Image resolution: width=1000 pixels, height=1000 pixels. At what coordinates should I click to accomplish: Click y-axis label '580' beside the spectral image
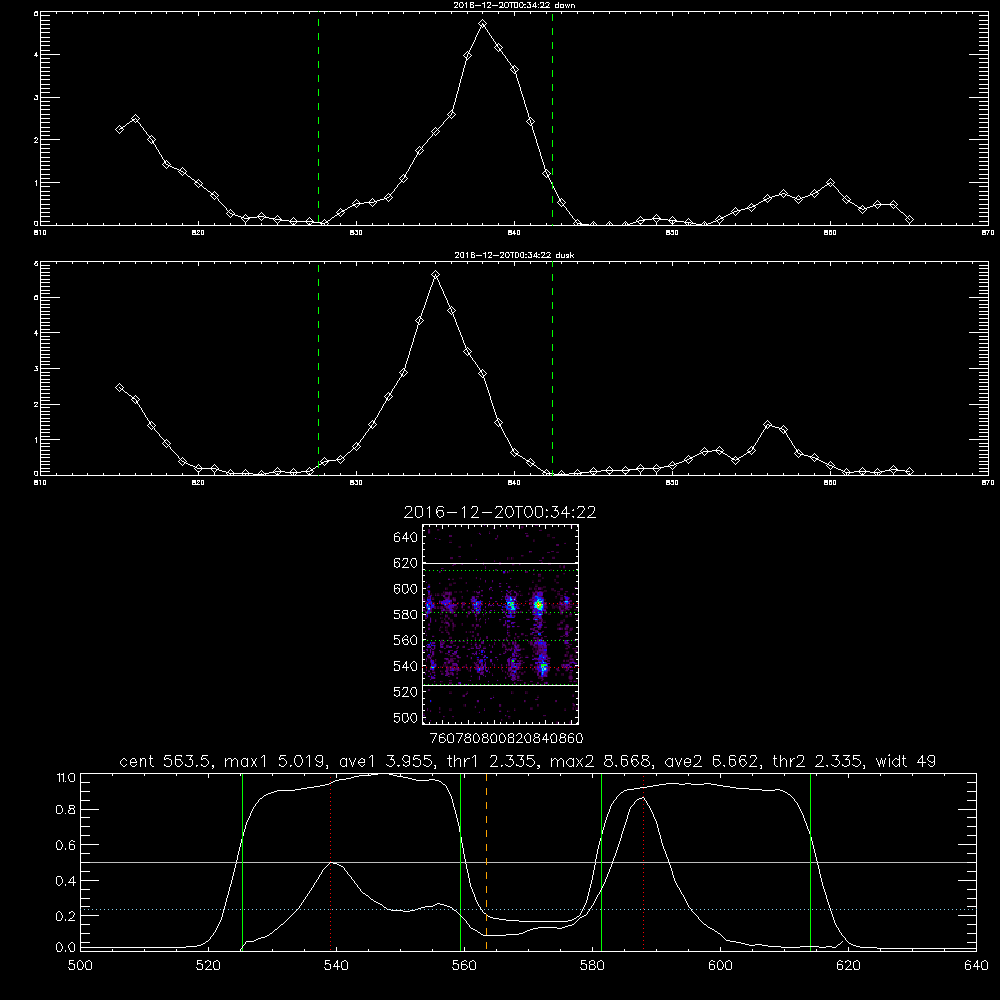point(406,615)
